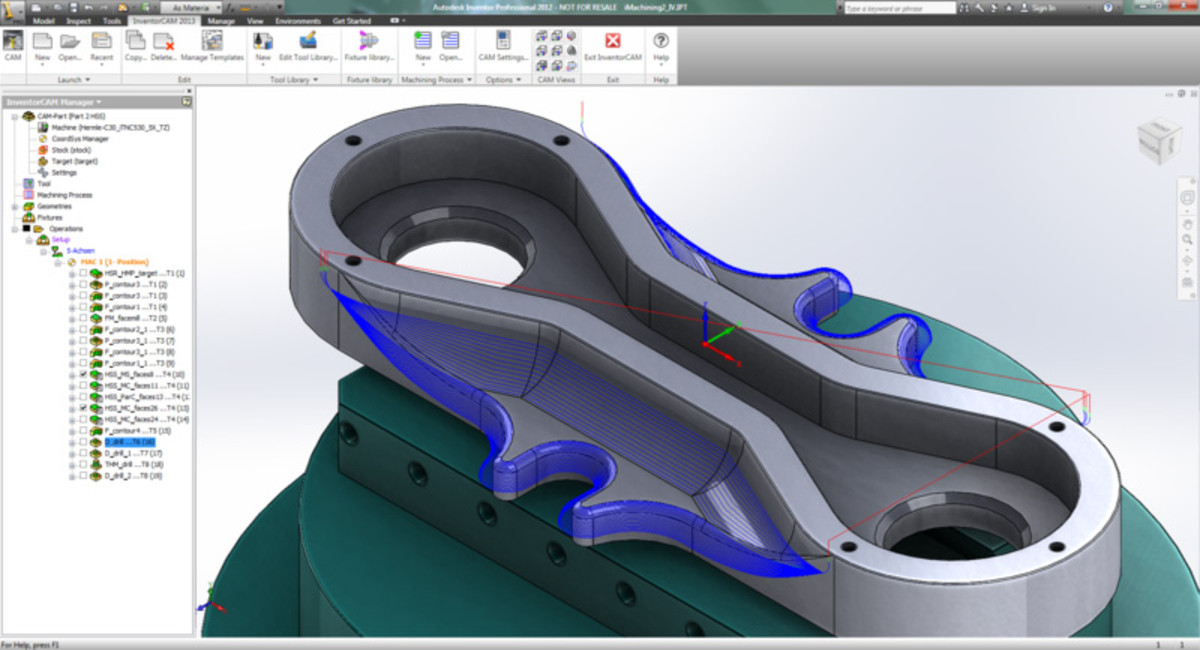Collapse the Operations tree node
Screen dimensions: 1200x650
(14, 228)
